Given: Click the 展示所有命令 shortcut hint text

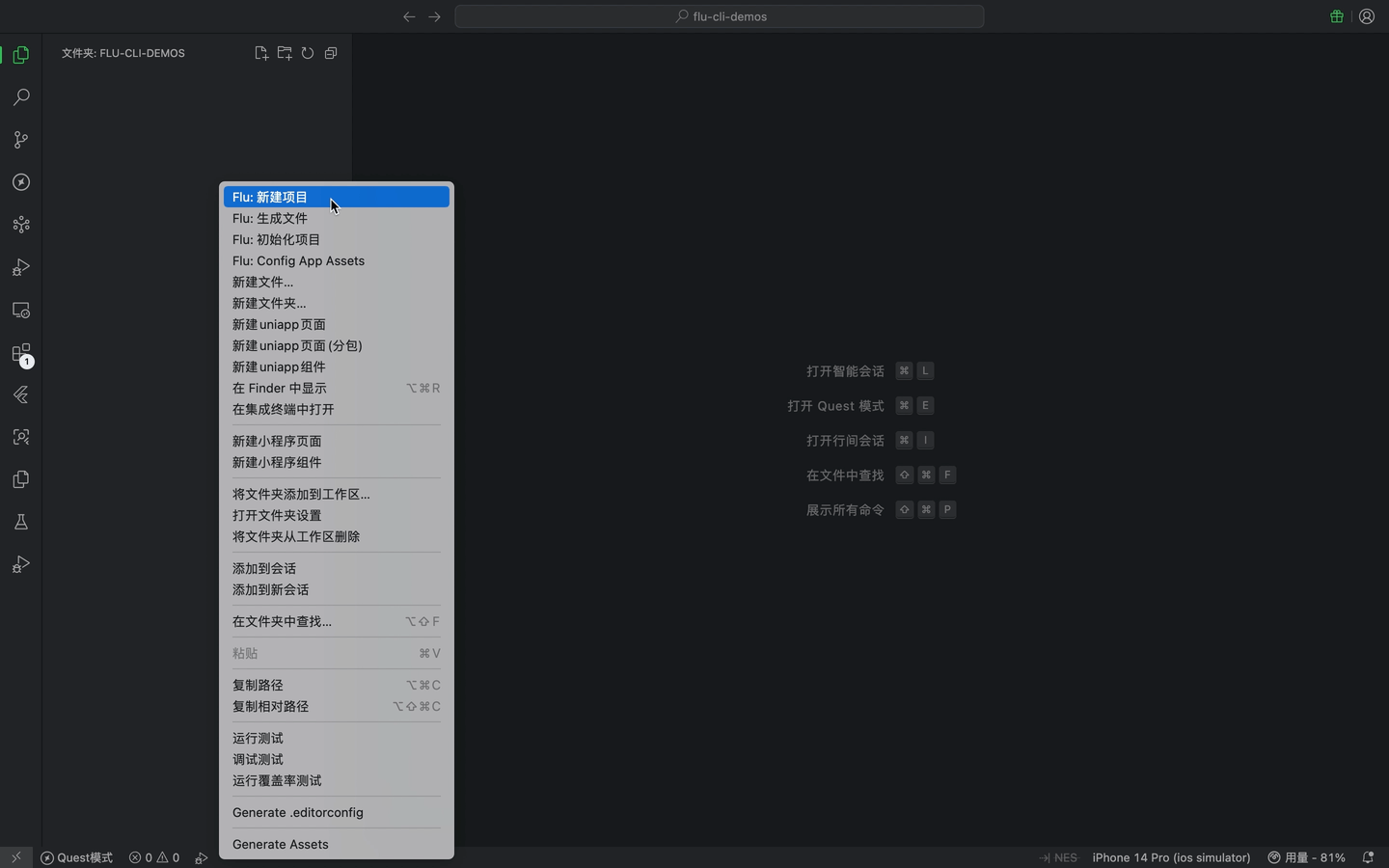Looking at the screenshot, I should [845, 509].
